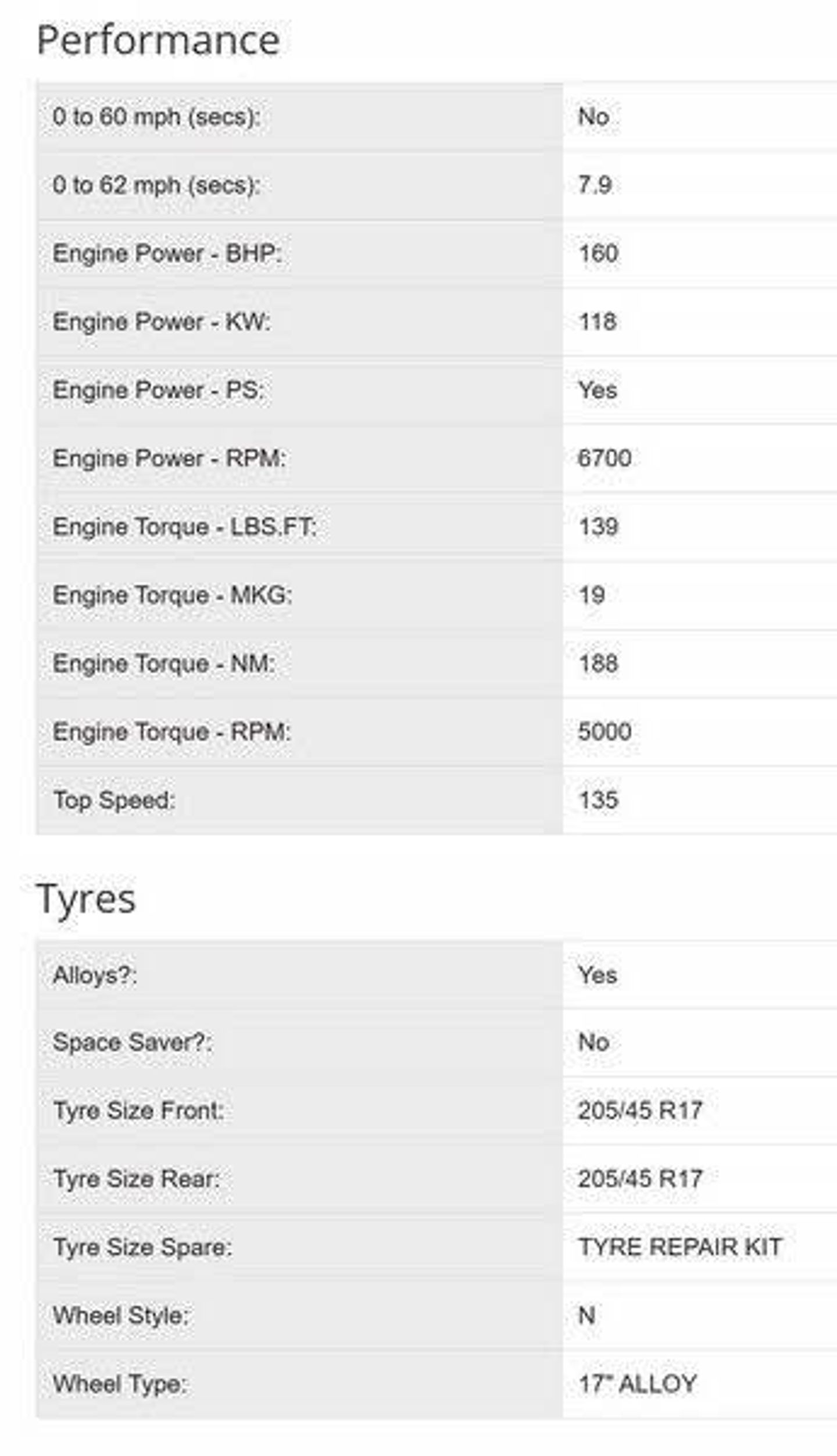Select the Tyre Size Rear label
The height and width of the screenshot is (1456, 837).
[137, 1179]
